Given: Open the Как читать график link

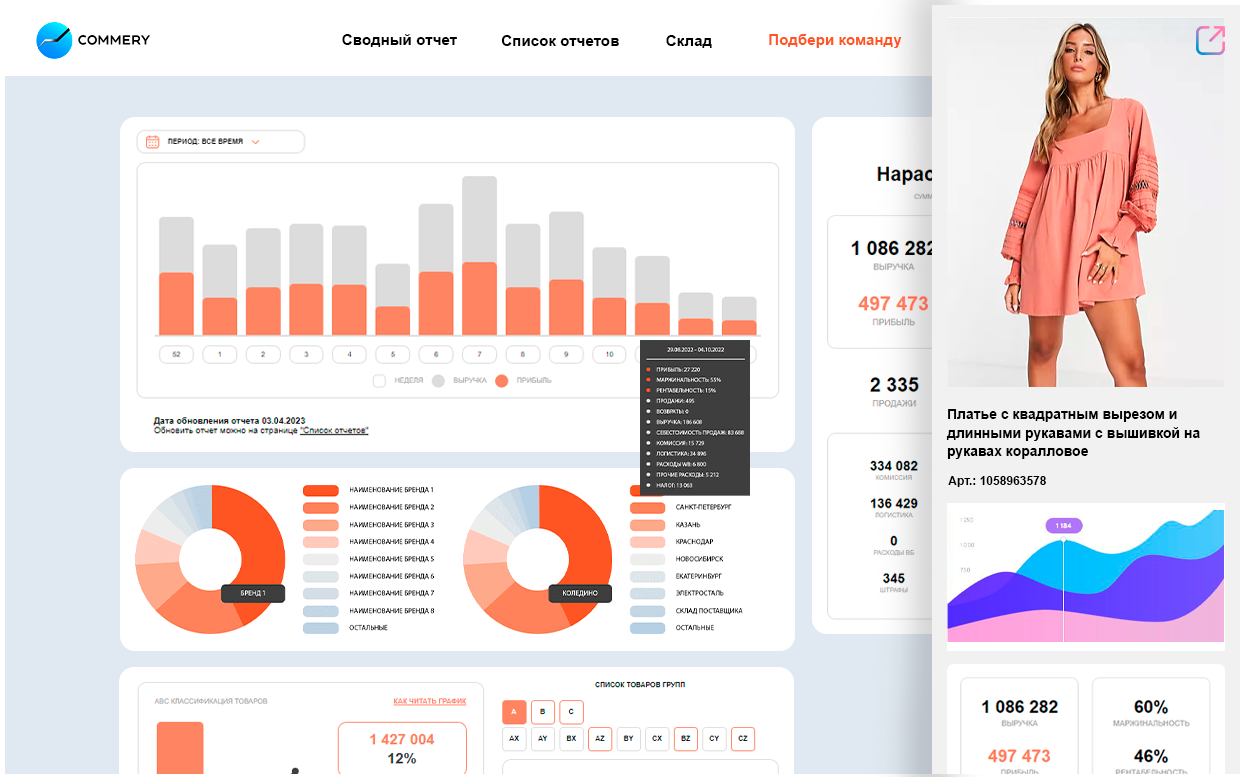Looking at the screenshot, I should point(429,701).
